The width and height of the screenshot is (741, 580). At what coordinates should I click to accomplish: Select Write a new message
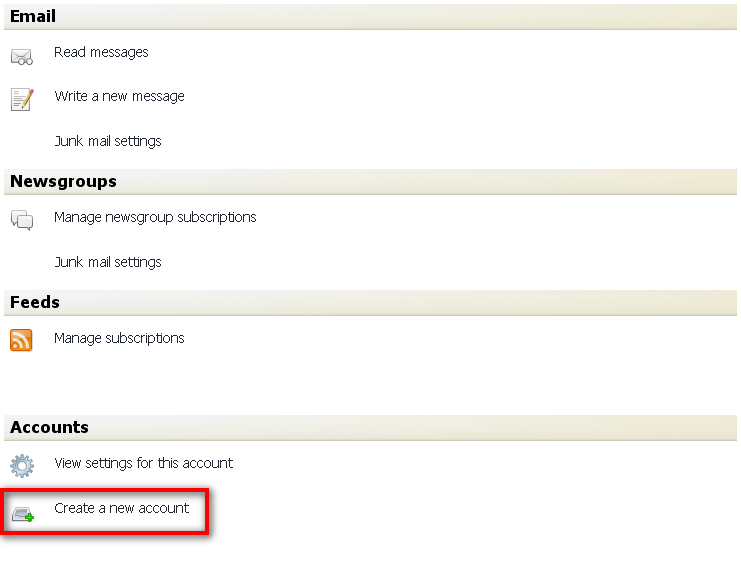pyautogui.click(x=119, y=97)
